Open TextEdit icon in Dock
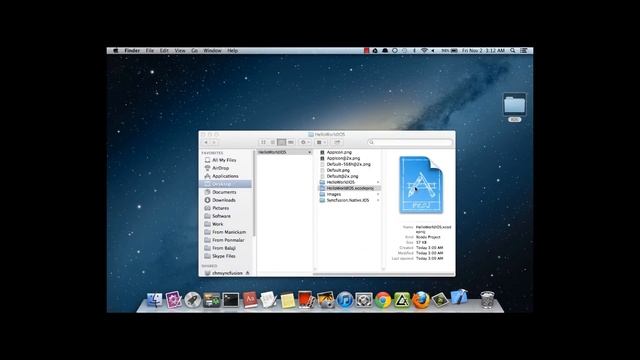 [x=269, y=300]
